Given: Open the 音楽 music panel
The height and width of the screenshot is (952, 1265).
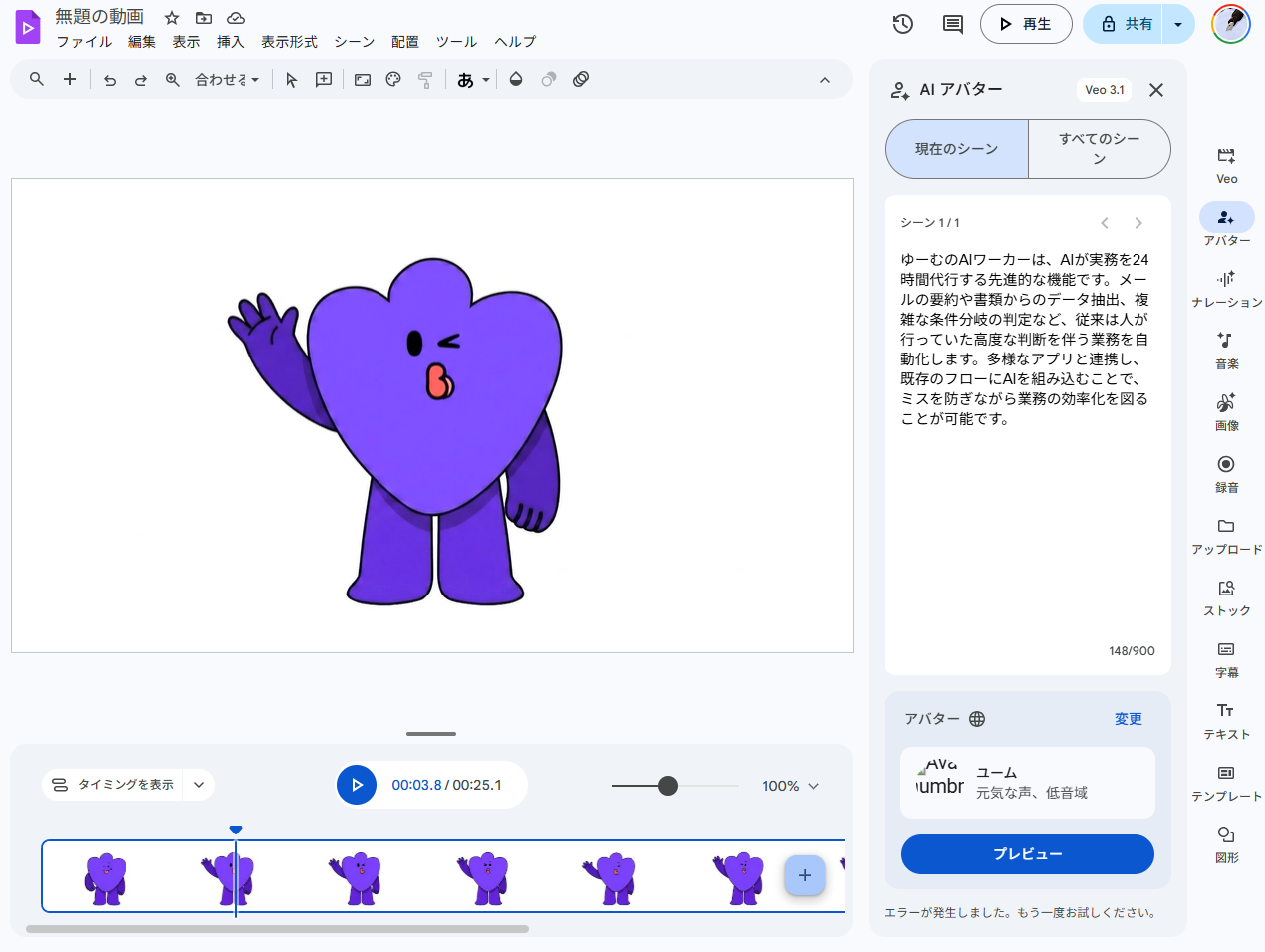Looking at the screenshot, I should (x=1226, y=351).
